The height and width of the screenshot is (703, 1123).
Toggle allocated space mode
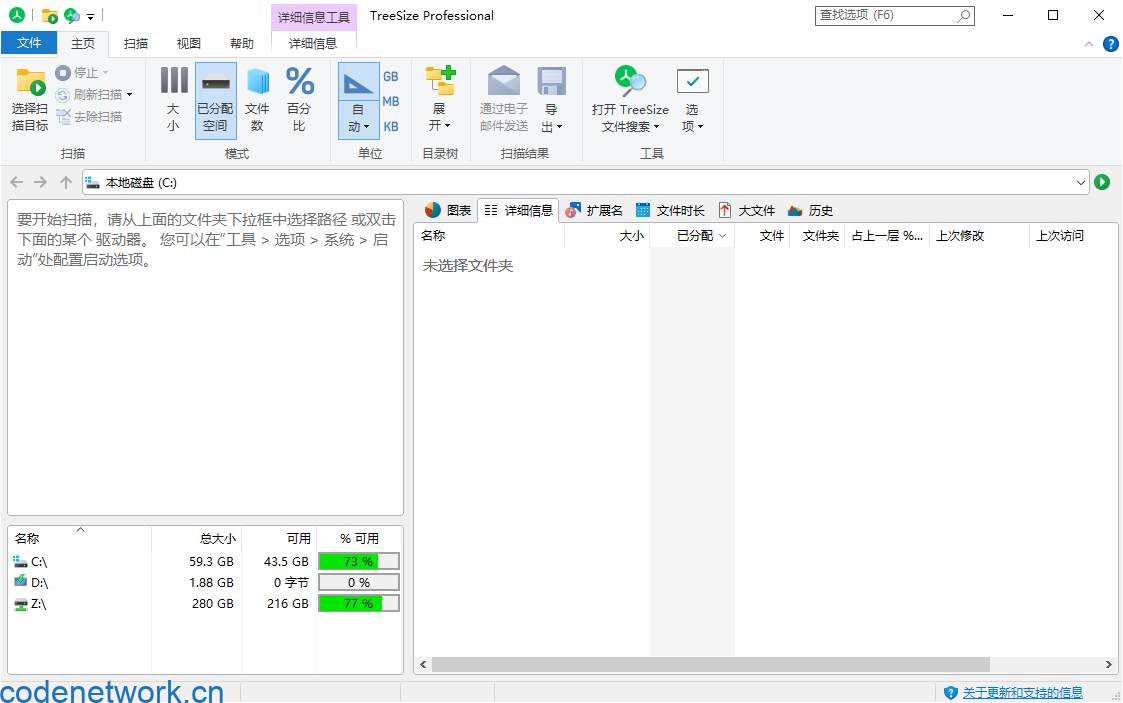(216, 101)
